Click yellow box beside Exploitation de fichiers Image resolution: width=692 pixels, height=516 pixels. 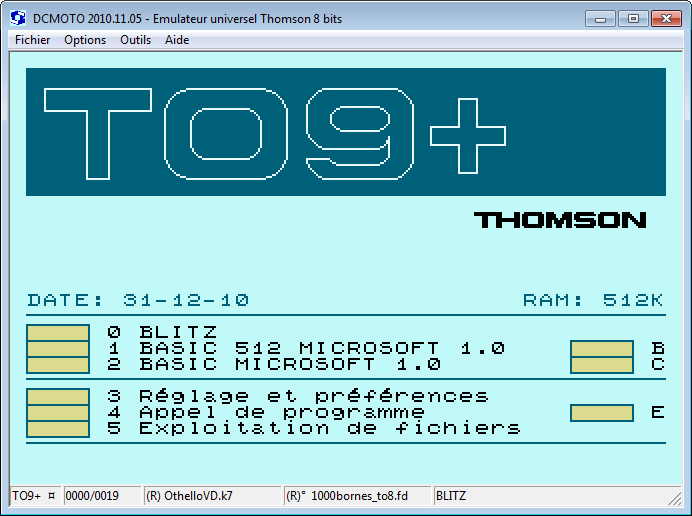(x=58, y=429)
